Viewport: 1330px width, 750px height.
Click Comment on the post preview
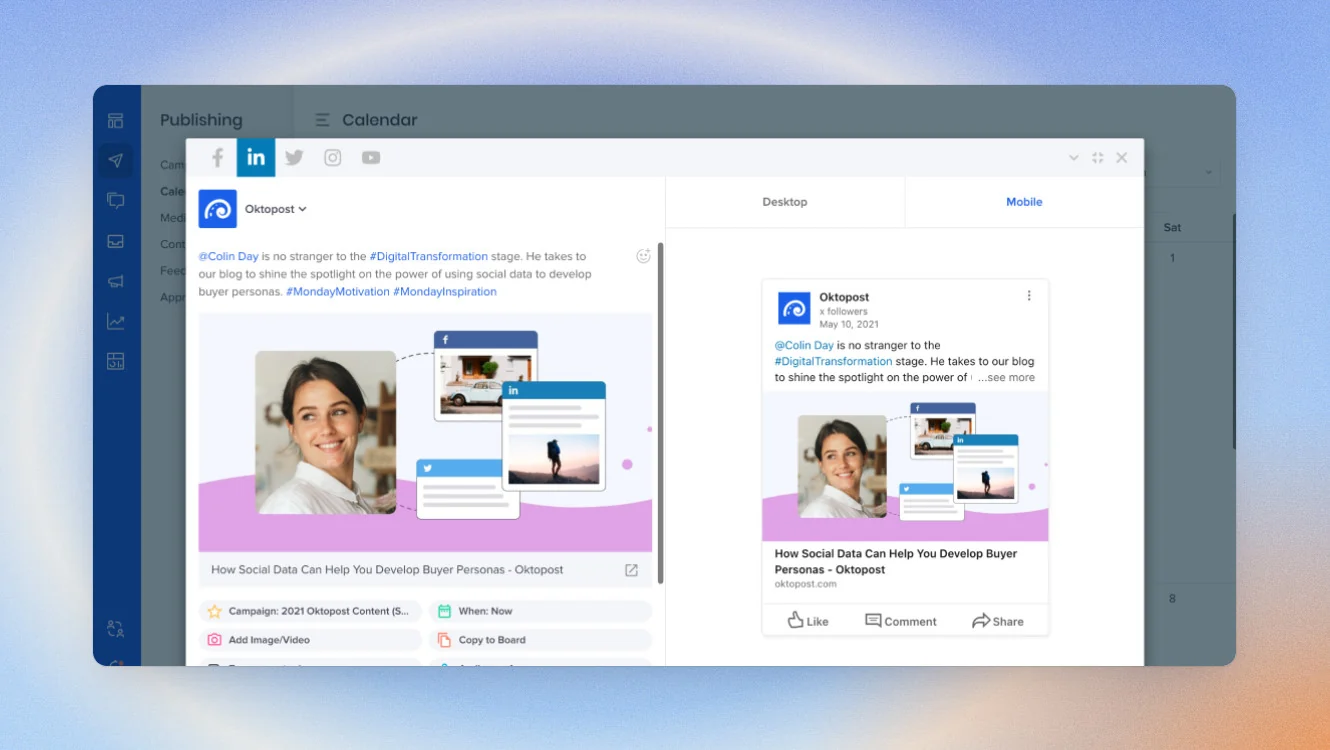[901, 621]
